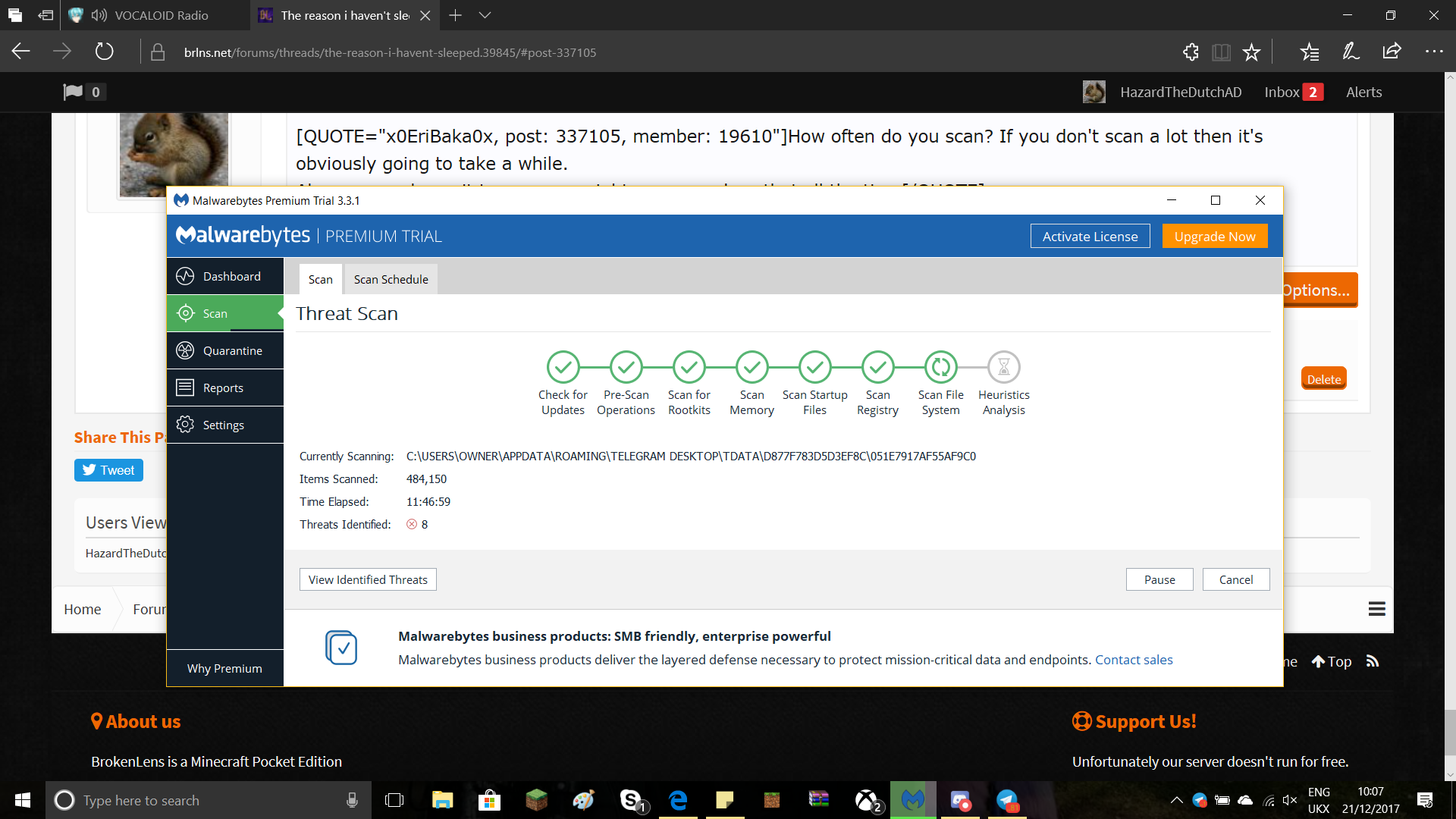Open forum hamburger menu icon
1456x819 pixels.
point(1377,609)
